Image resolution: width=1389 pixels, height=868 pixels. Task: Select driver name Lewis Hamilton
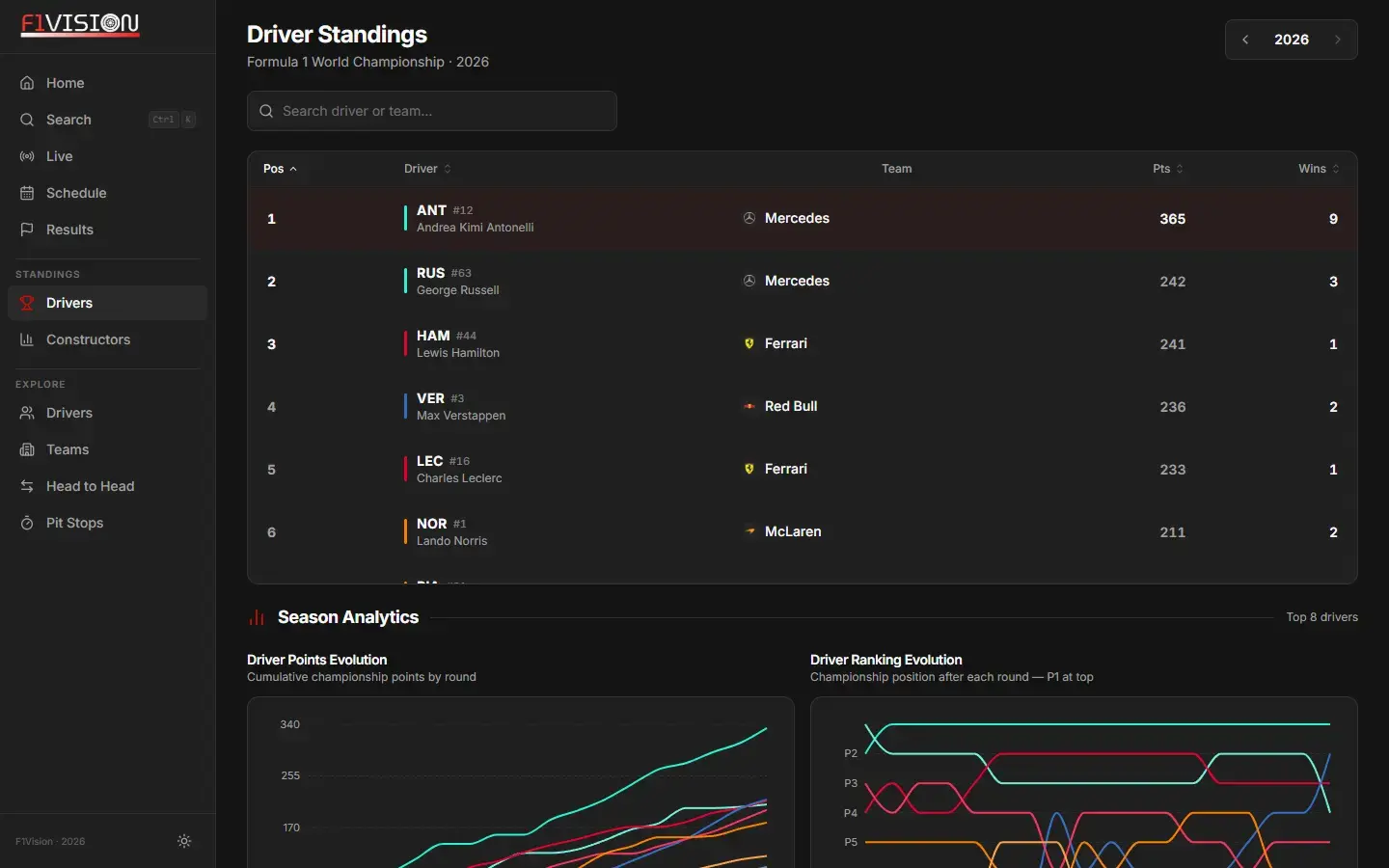(458, 353)
